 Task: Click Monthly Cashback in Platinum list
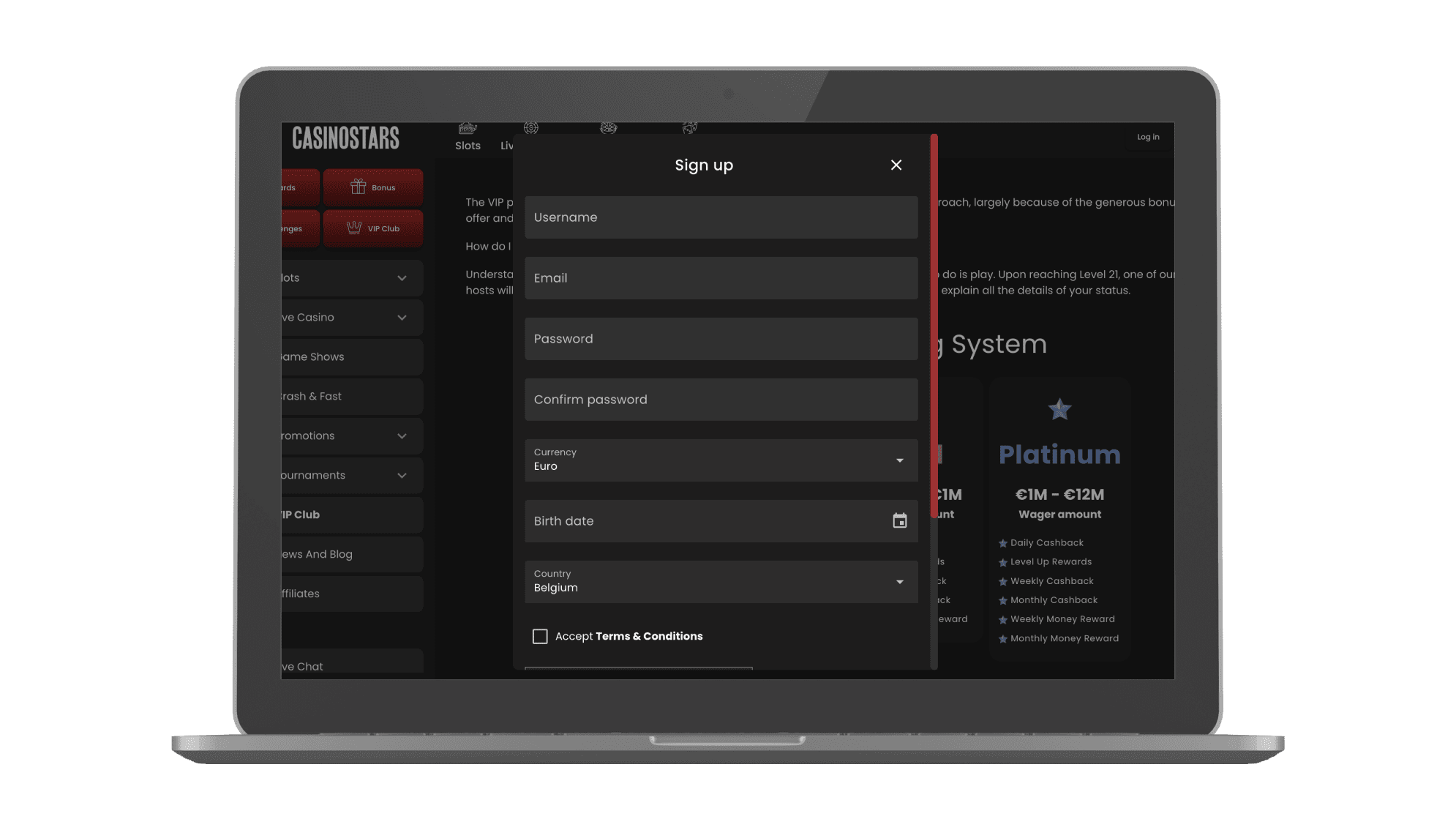coord(1054,600)
